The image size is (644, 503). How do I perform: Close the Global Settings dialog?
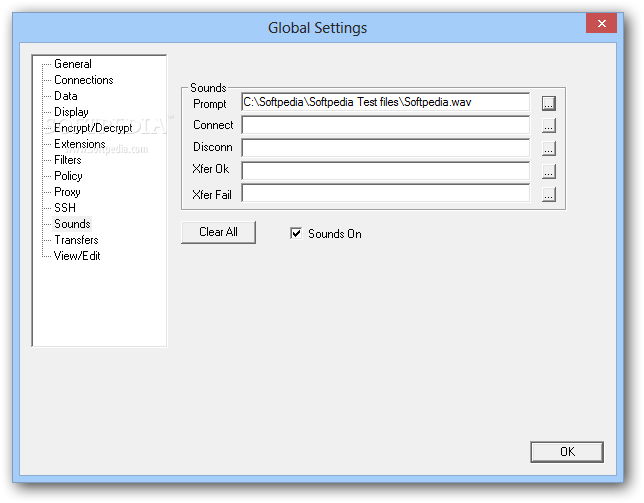coord(601,23)
